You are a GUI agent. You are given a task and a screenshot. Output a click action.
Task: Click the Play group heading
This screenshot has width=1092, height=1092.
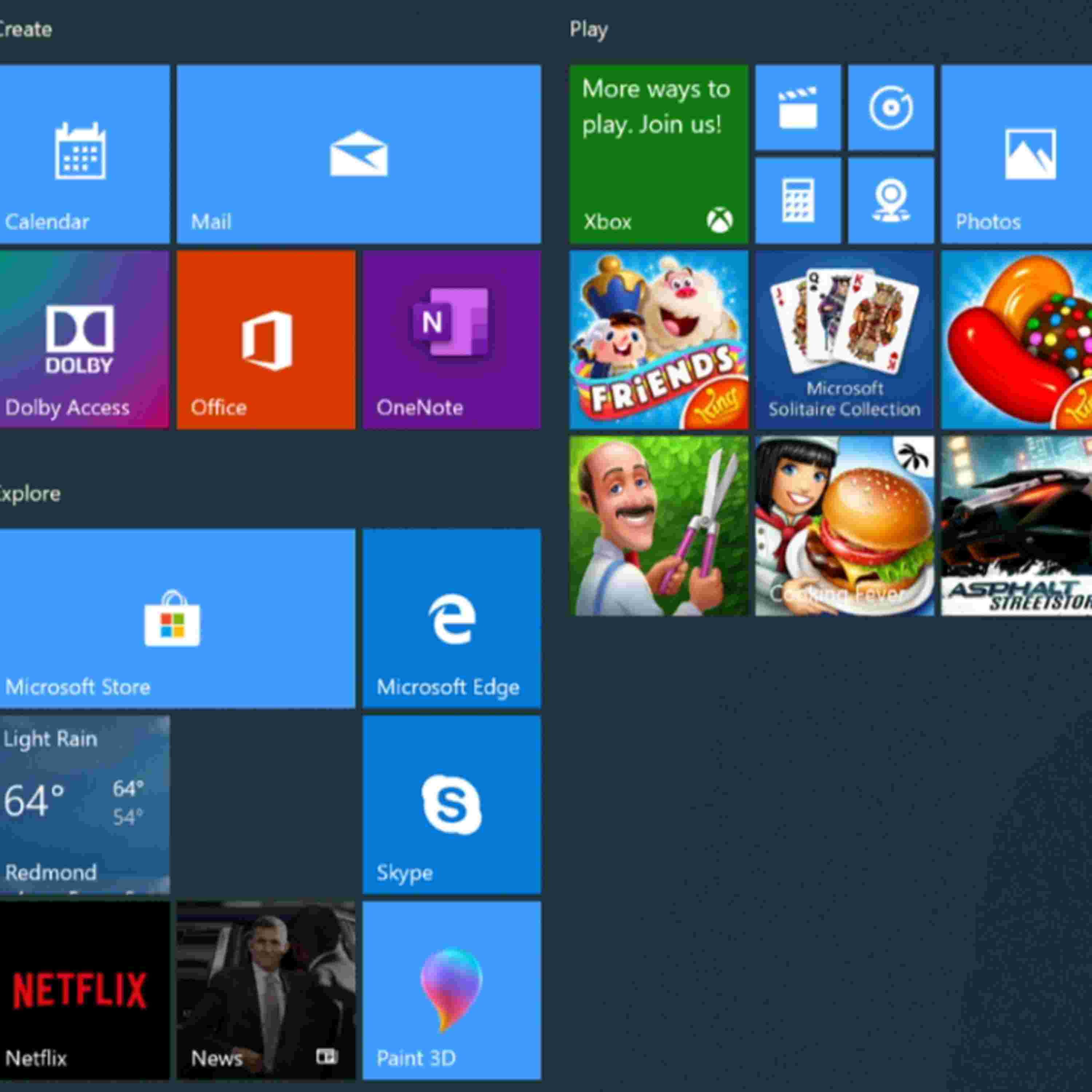point(588,29)
